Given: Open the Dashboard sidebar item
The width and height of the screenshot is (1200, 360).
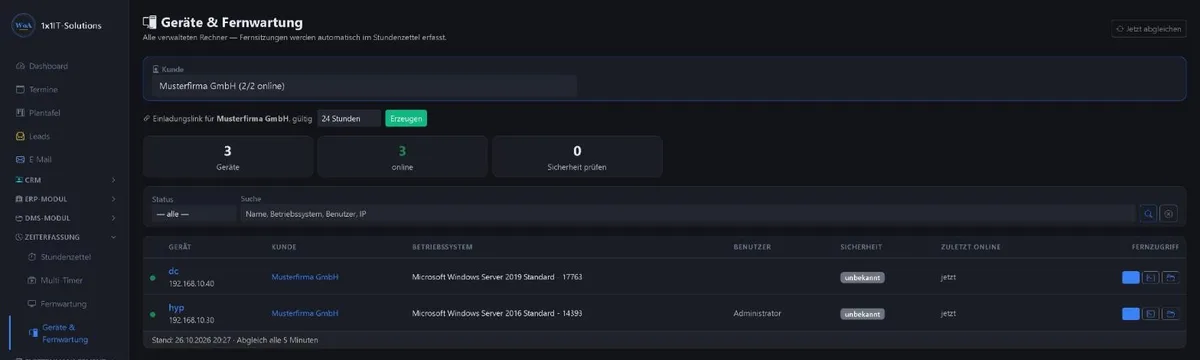Looking at the screenshot, I should click(x=64, y=66).
